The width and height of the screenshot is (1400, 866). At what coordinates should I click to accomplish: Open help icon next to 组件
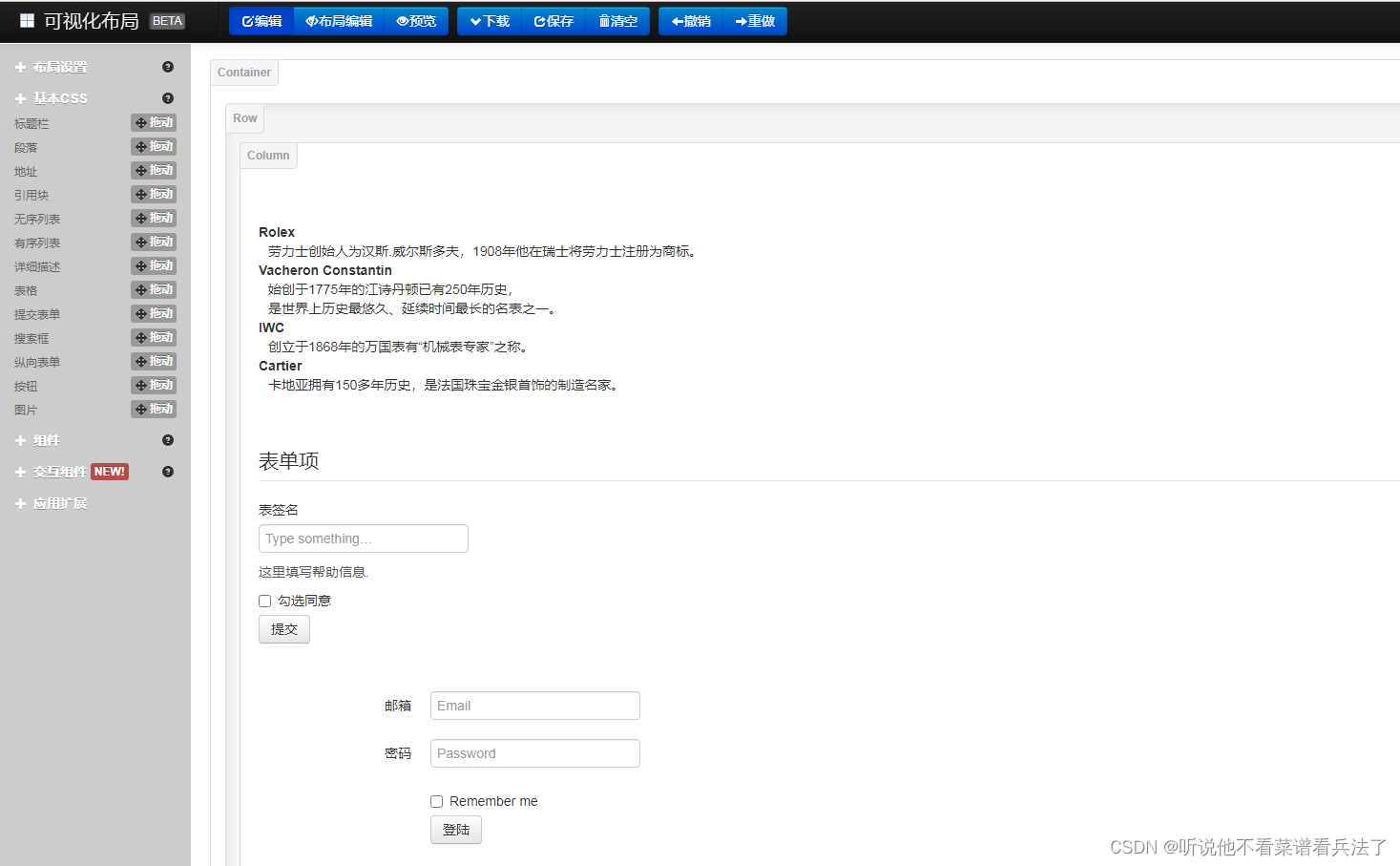pos(168,440)
